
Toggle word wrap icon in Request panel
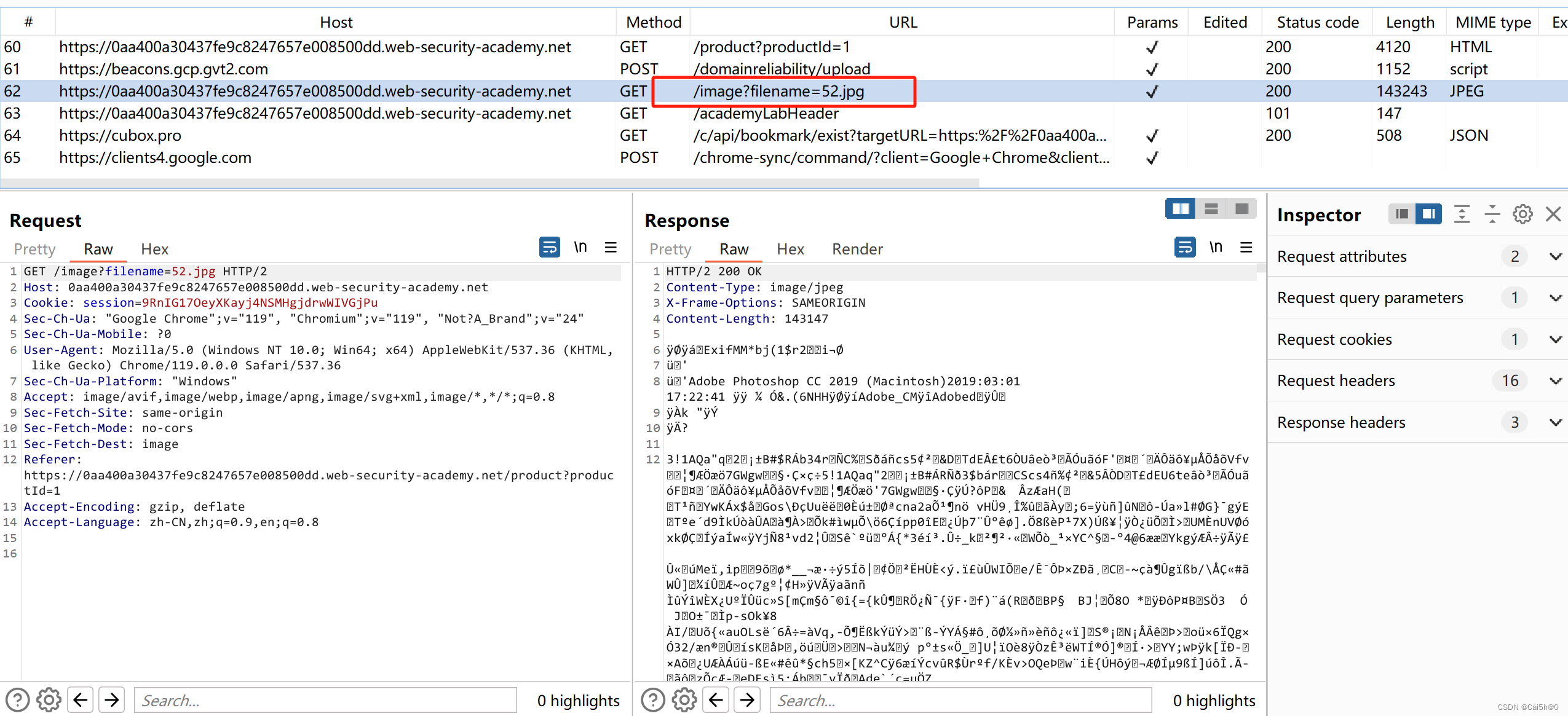(x=549, y=247)
